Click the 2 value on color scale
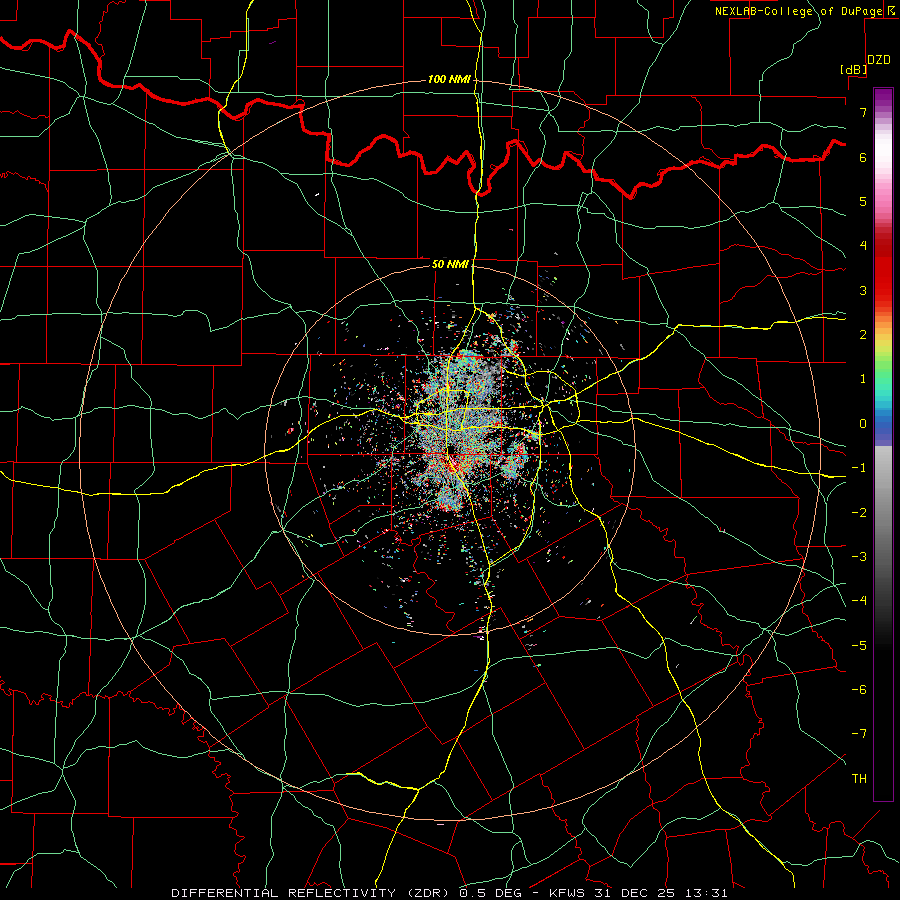 coord(863,335)
